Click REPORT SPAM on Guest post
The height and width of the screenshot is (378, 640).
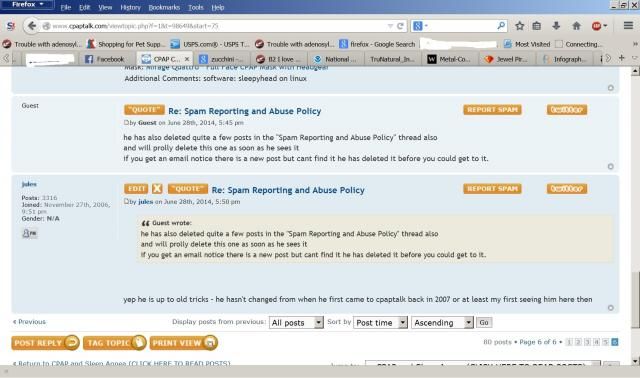[492, 110]
